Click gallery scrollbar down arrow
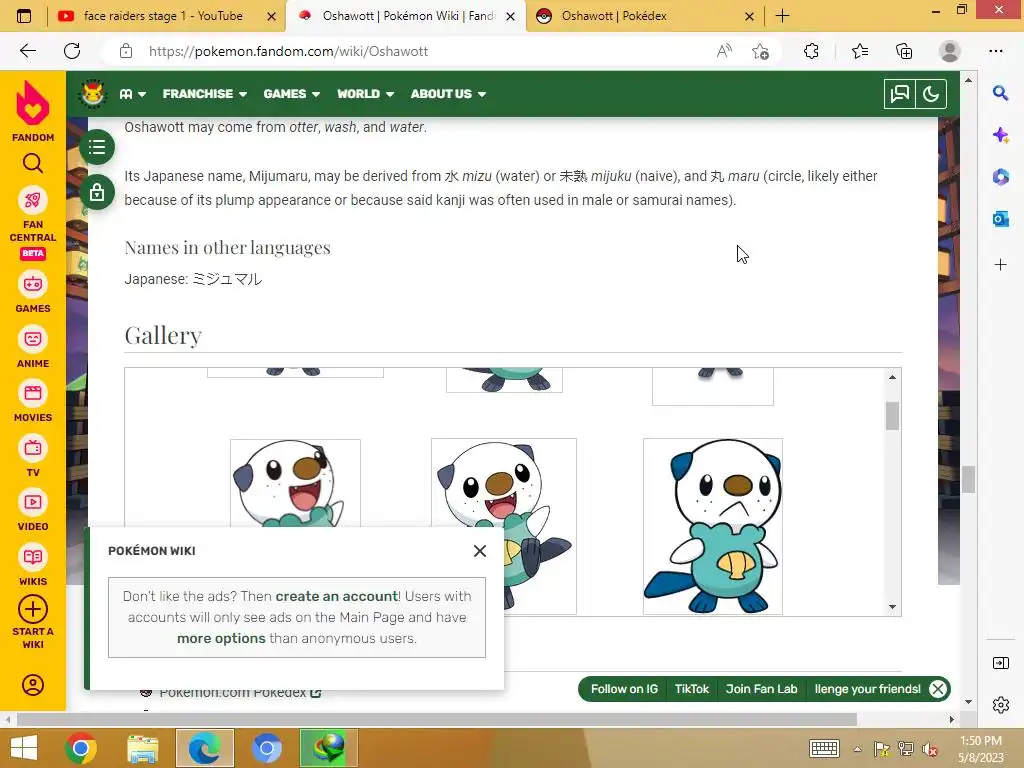 (x=892, y=607)
